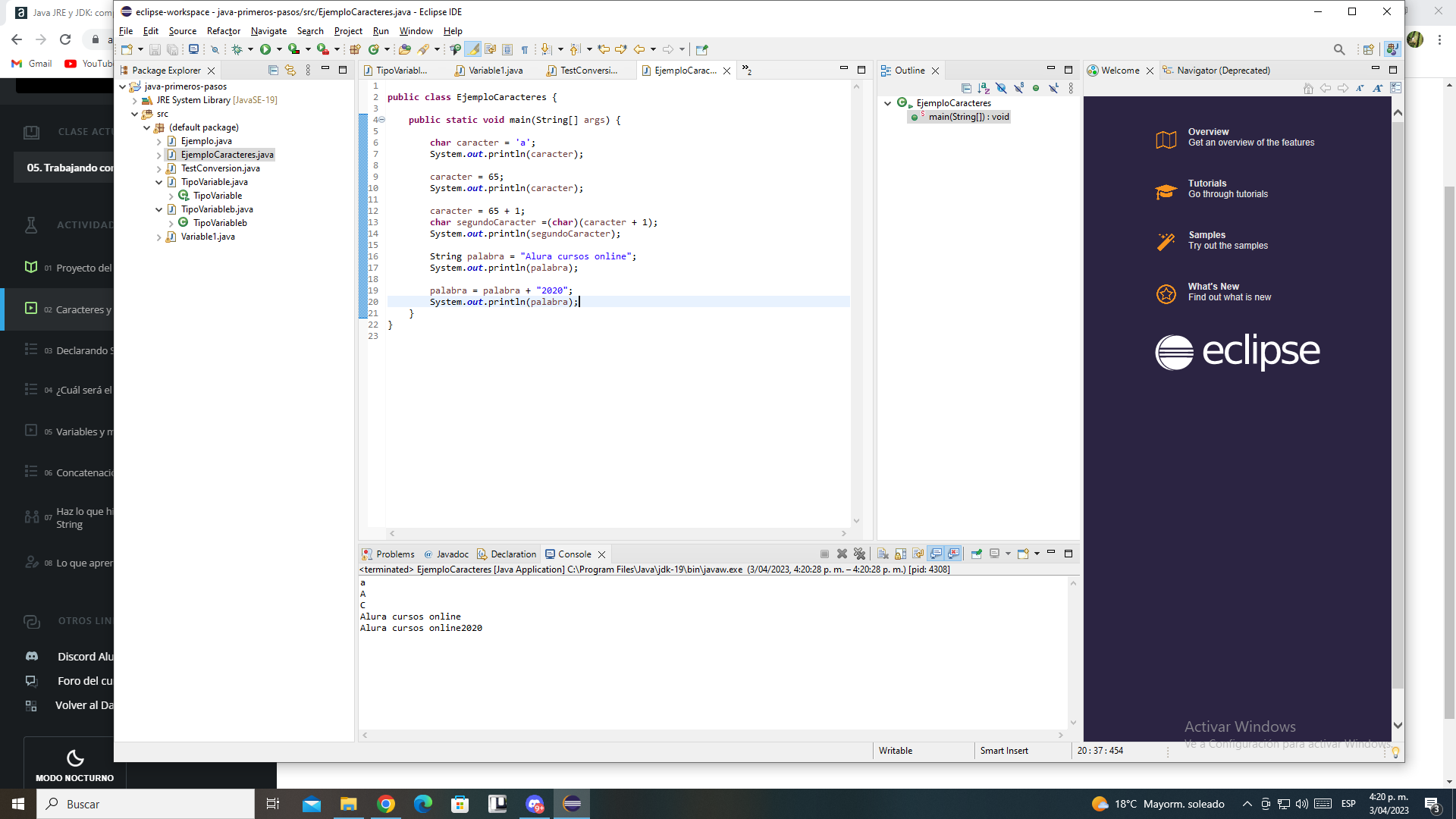Open the Source menu
Viewport: 1456px width, 819px height.
point(182,31)
